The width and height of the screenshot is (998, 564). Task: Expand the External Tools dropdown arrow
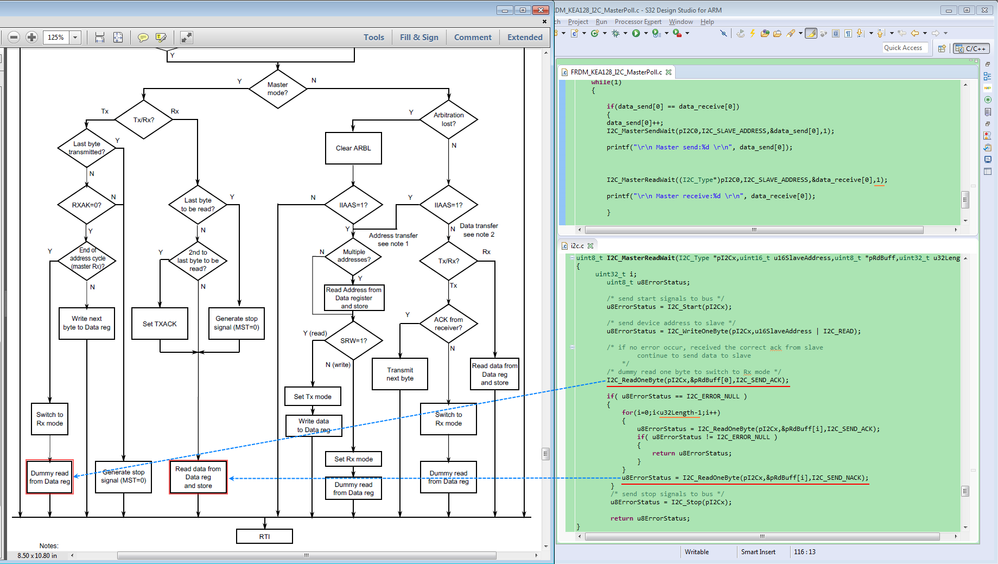click(x=687, y=33)
